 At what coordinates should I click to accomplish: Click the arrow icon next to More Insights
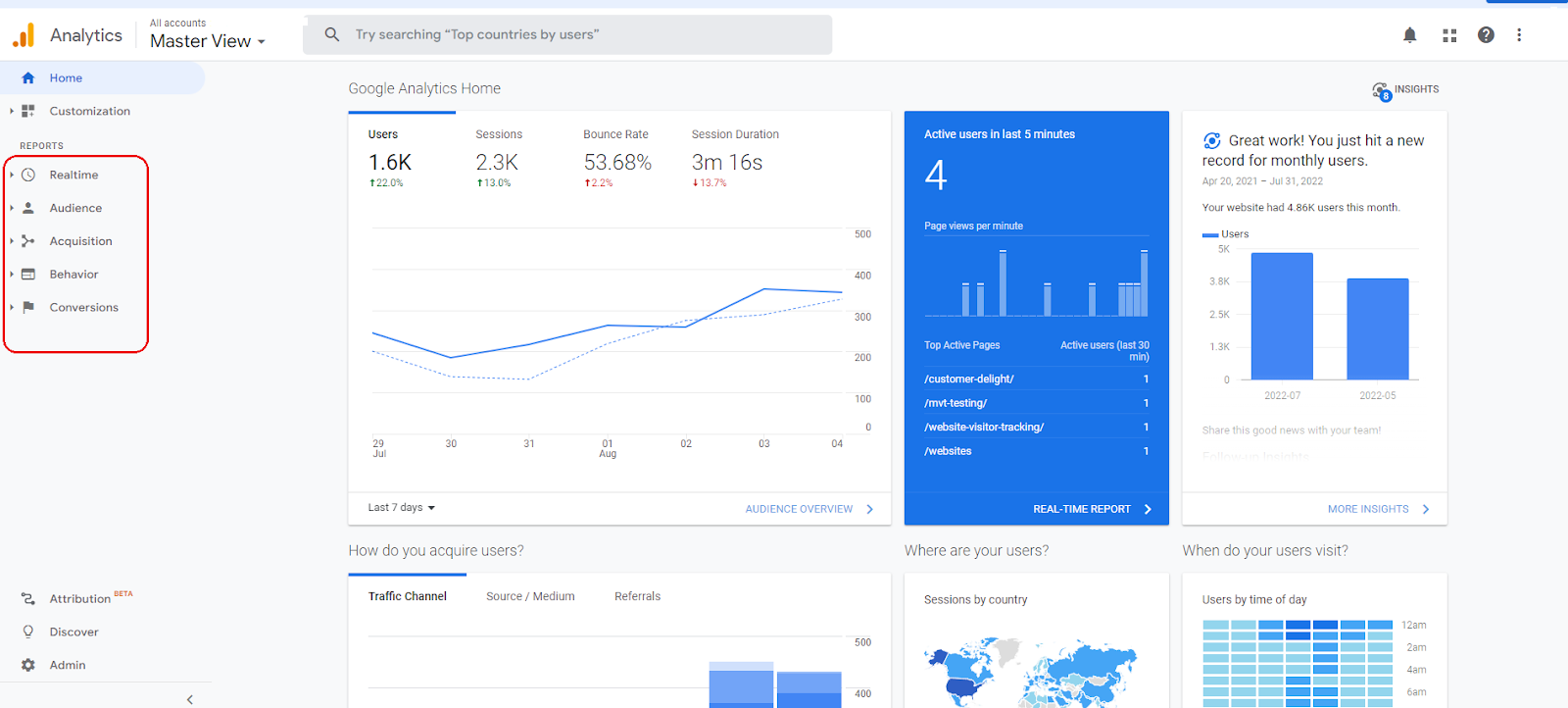coord(1426,510)
